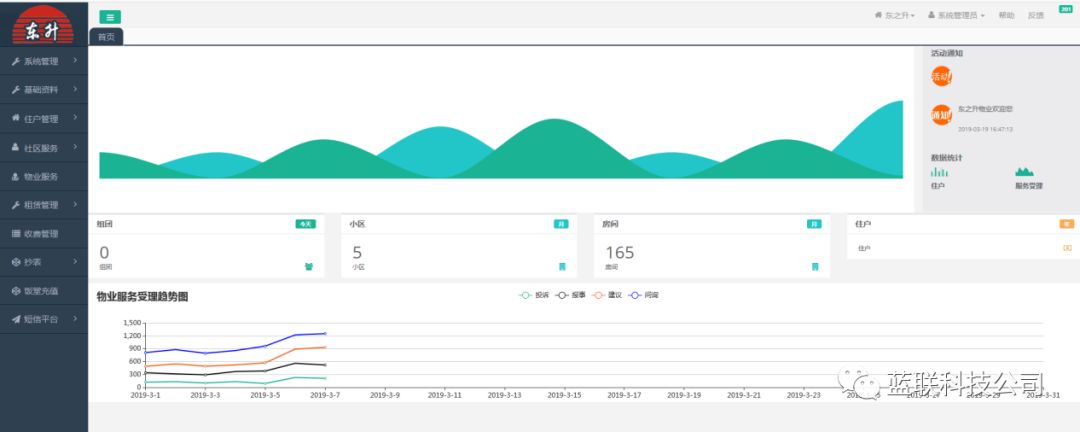
Task: Click the 月 badge on the 小区 card
Action: point(561,224)
